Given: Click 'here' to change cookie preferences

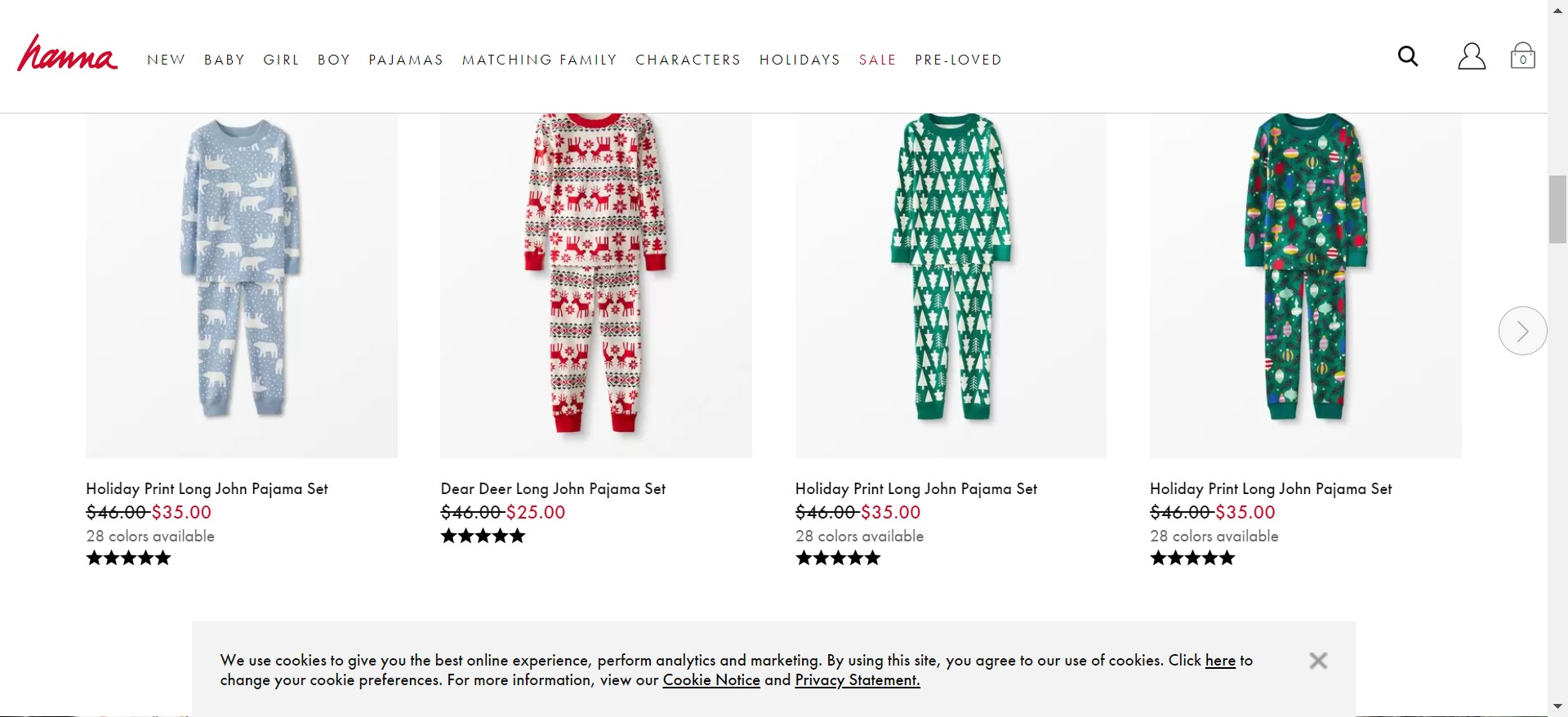Looking at the screenshot, I should click(x=1220, y=661).
